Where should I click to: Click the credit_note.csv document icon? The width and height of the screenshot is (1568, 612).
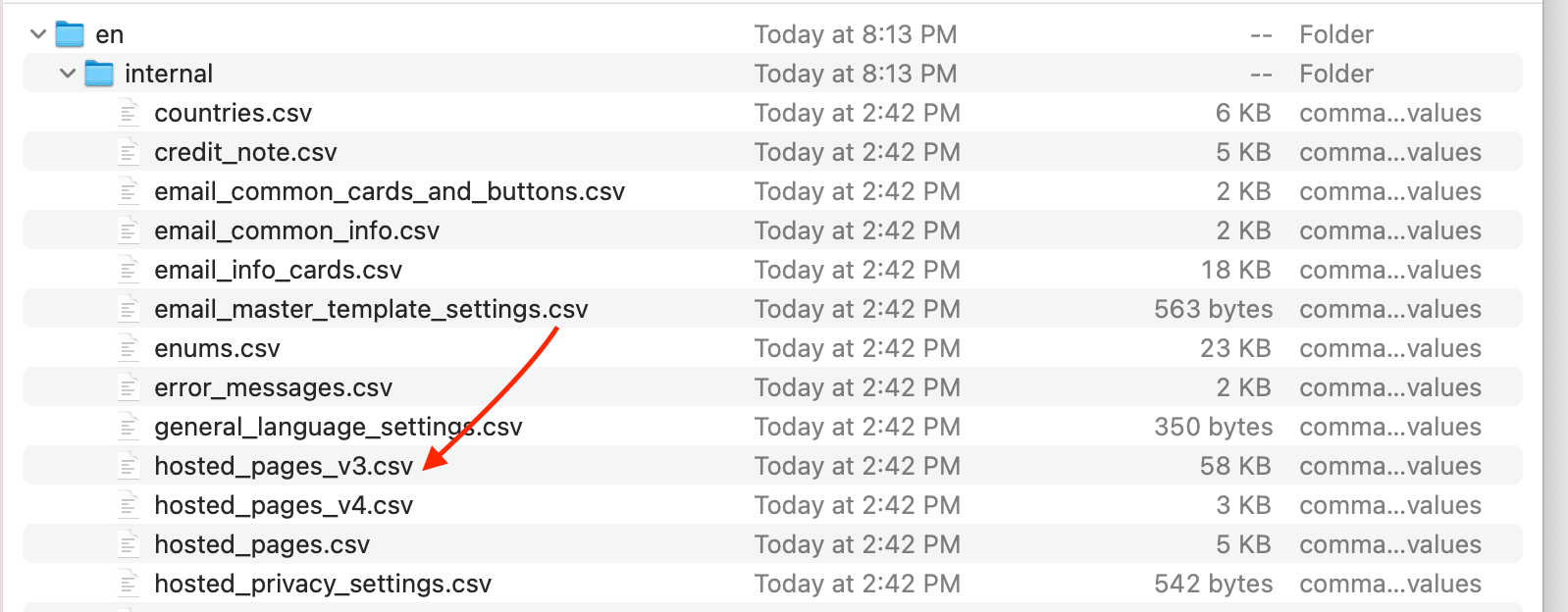tap(129, 152)
